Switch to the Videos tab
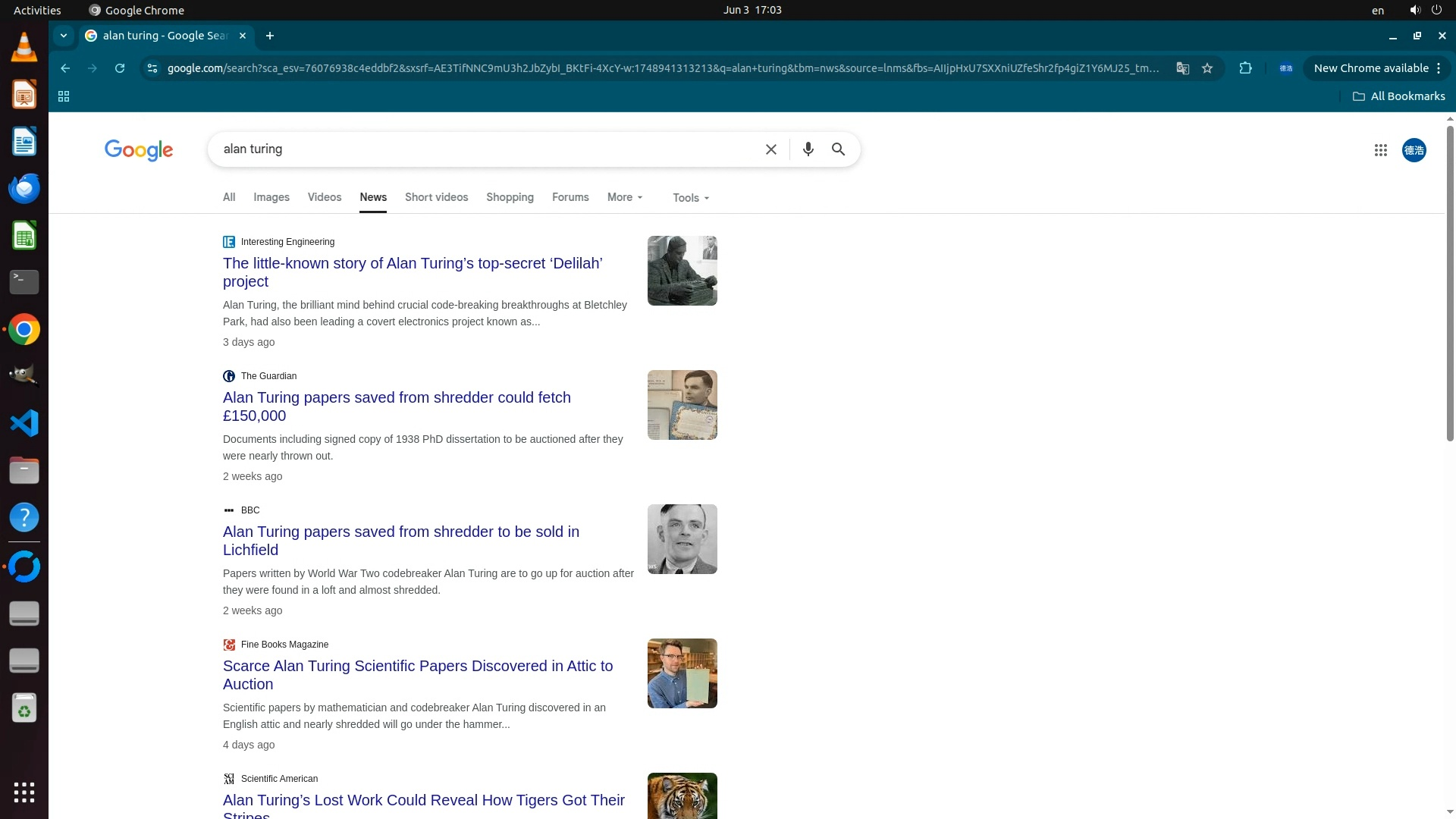Viewport: 1456px width, 819px height. pyautogui.click(x=325, y=197)
